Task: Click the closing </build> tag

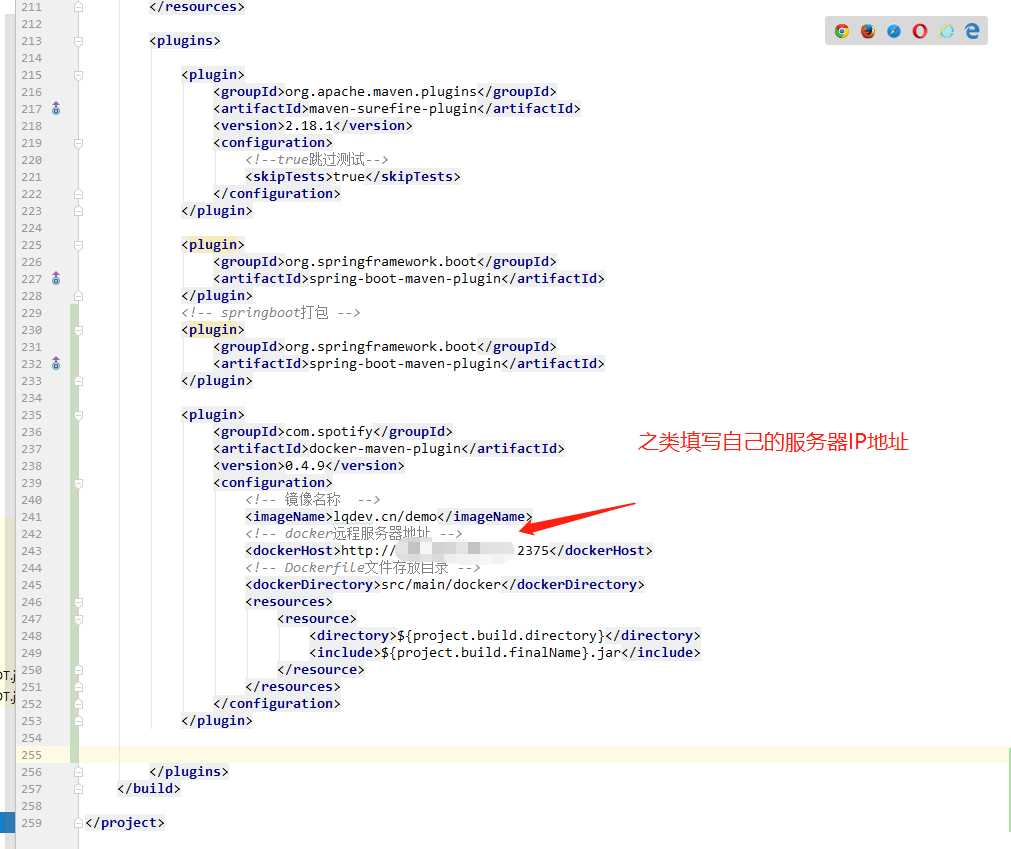Action: pos(149,788)
